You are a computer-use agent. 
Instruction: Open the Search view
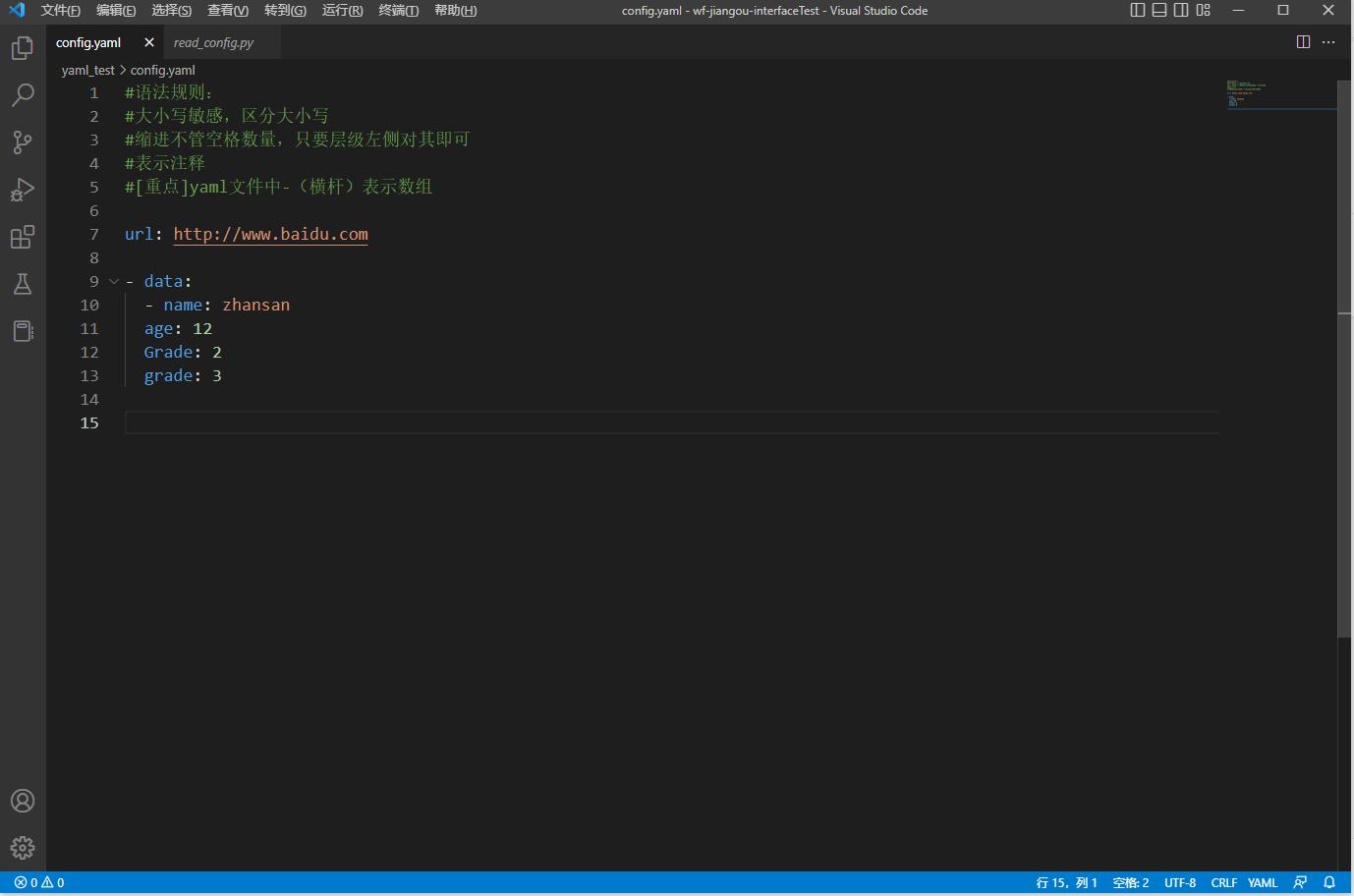23,95
